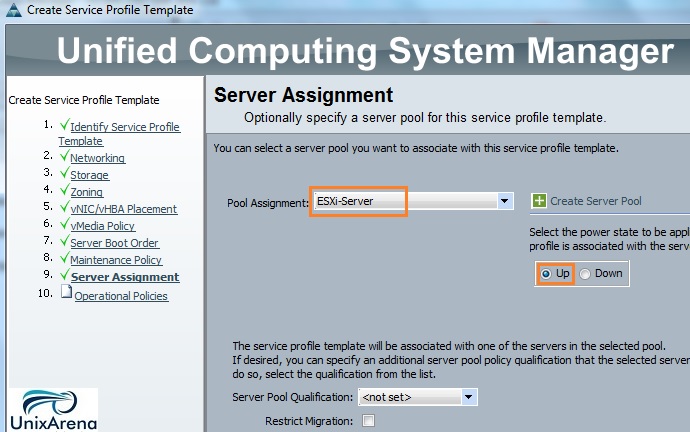Screen dimensions: 690x432
Task: Select the Up power state radio button
Action: point(546,274)
